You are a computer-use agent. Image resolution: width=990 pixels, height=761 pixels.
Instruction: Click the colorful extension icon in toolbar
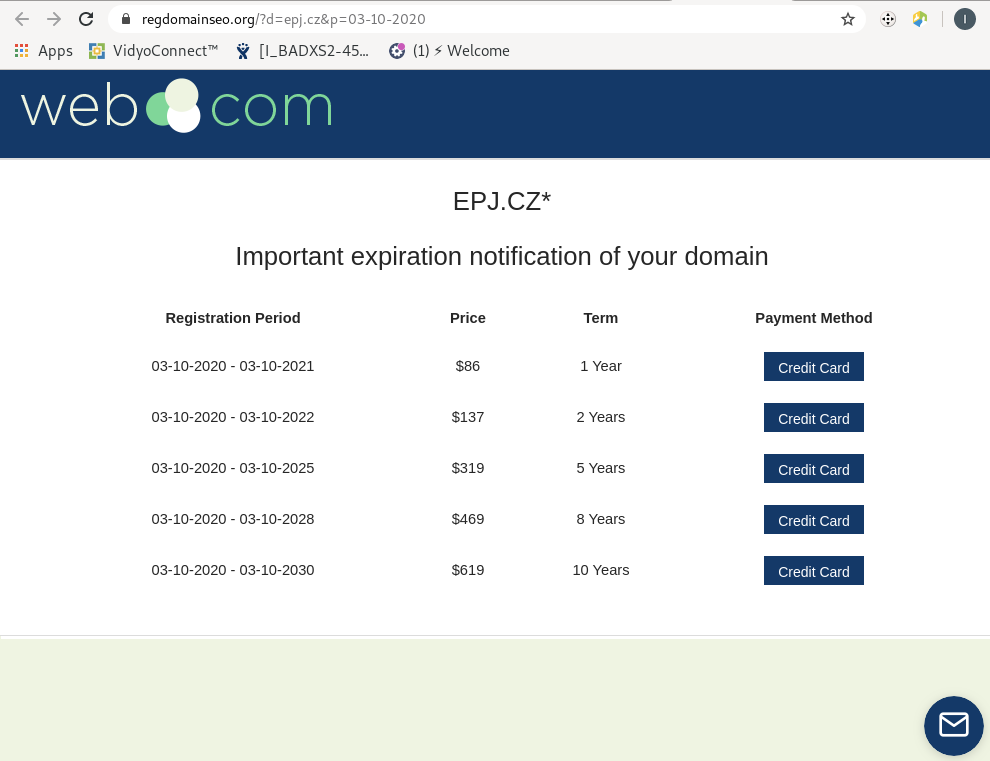[x=920, y=19]
